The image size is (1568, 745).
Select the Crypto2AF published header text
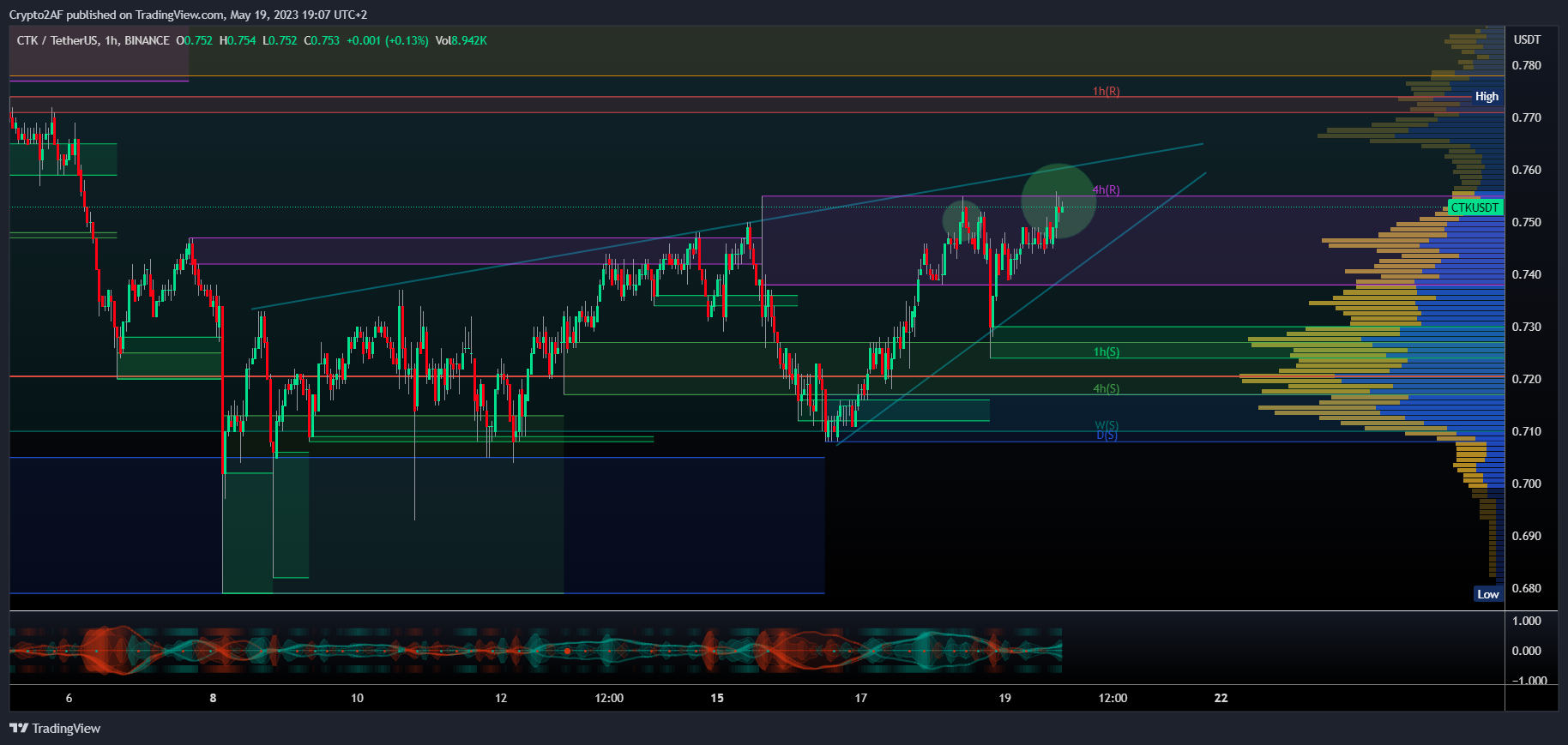point(188,15)
